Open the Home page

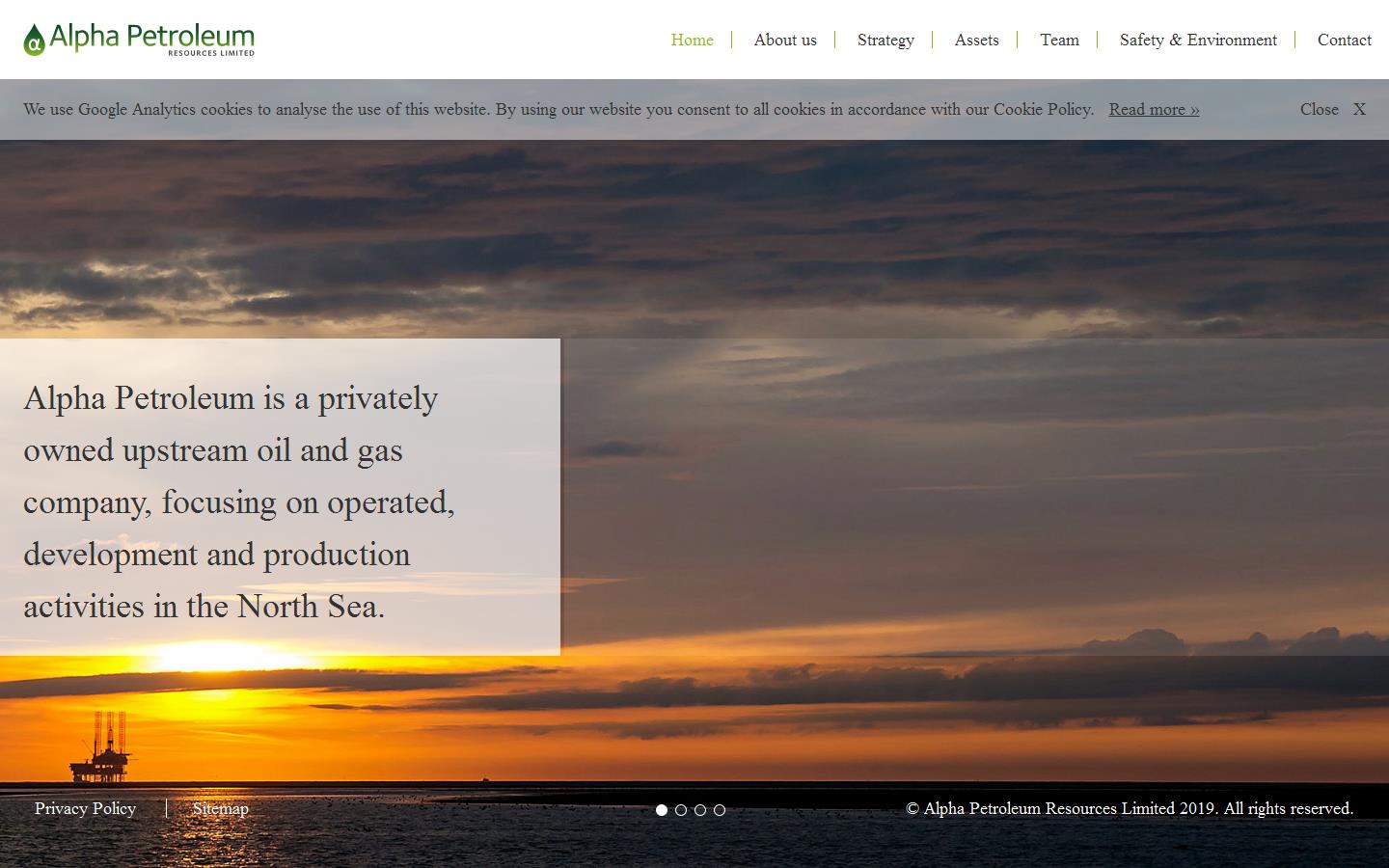[692, 41]
